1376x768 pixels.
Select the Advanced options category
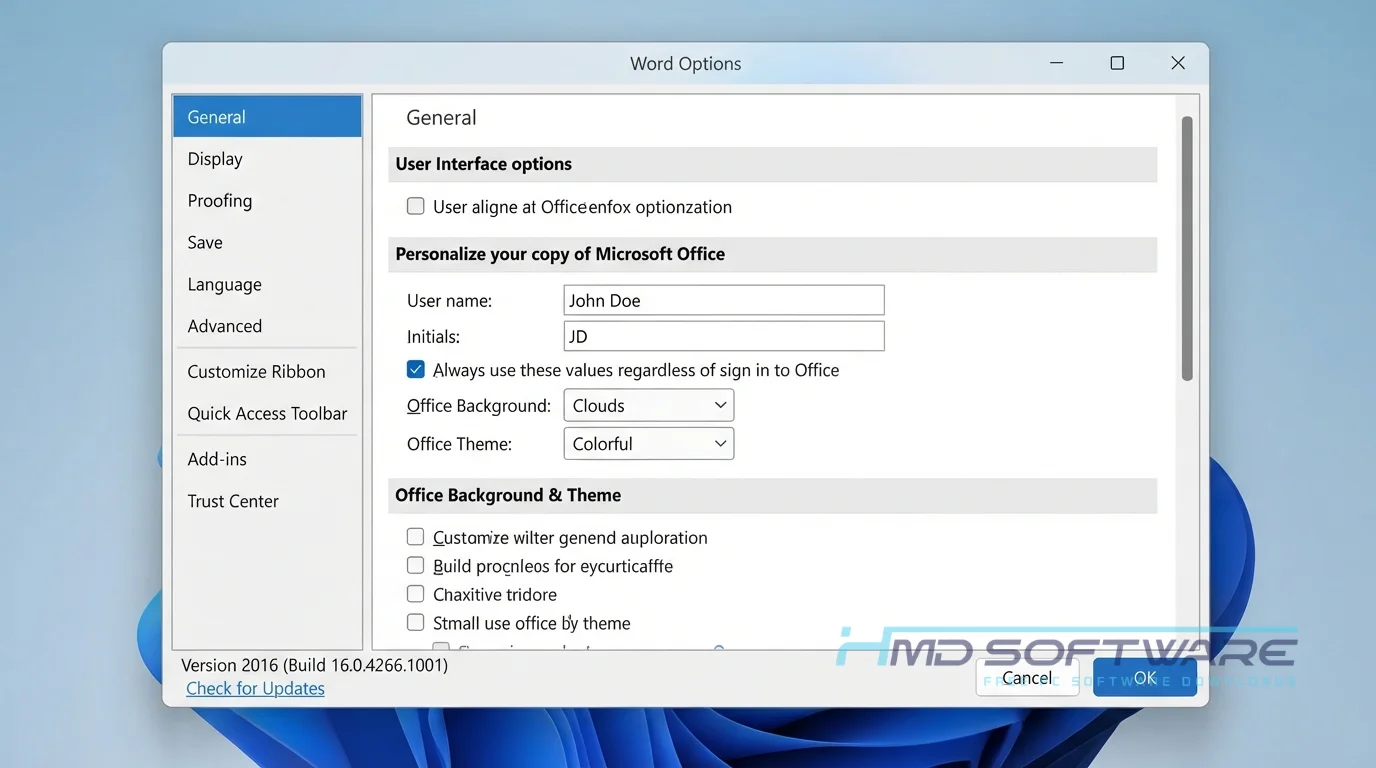pyautogui.click(x=267, y=327)
